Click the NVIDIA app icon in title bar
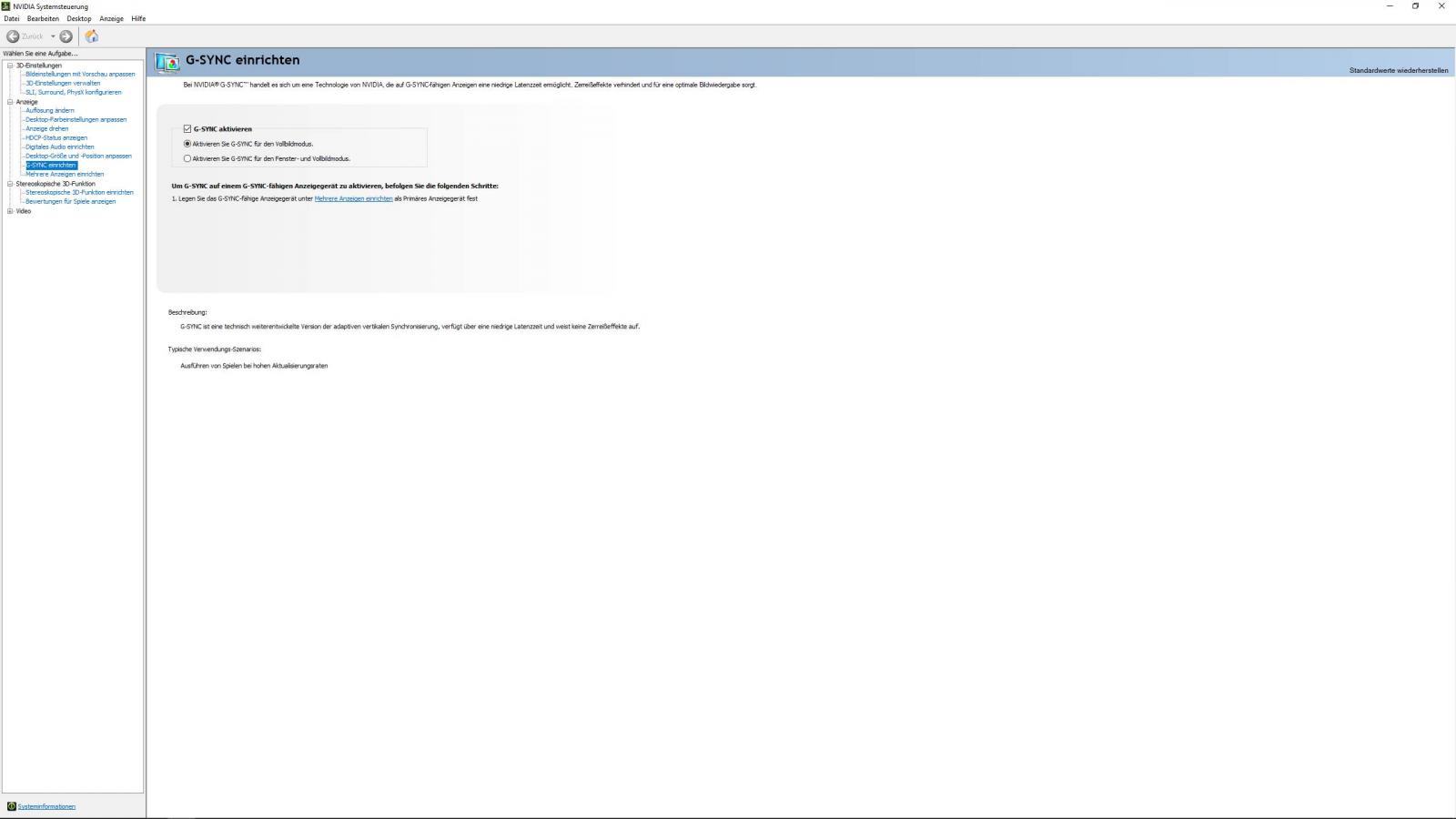Screen dimensions: 1456x819 pos(6,6)
